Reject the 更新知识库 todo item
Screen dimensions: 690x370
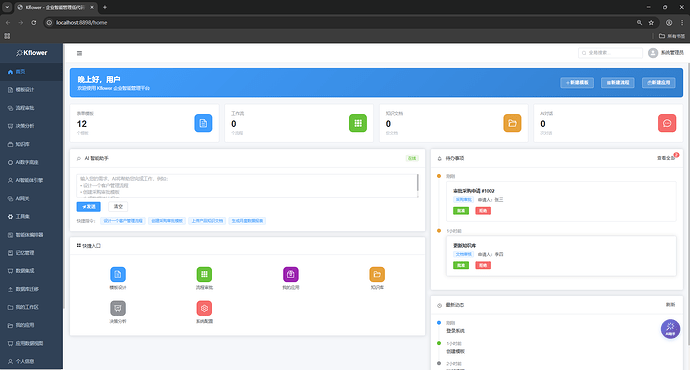click(x=483, y=265)
